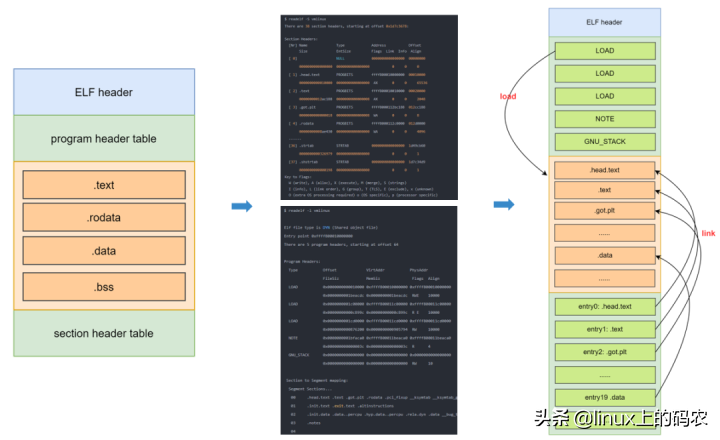Screen dimensions: 720x440
Task: Select the .bss section box
Action: point(104,287)
